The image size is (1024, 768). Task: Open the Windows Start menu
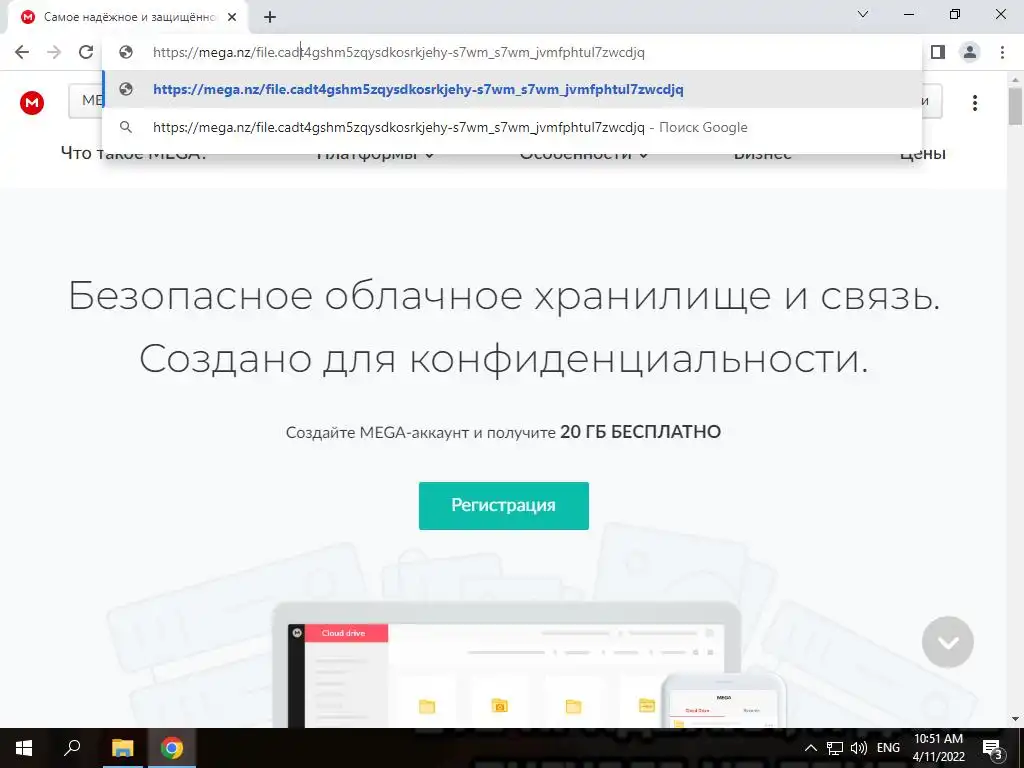coord(24,748)
